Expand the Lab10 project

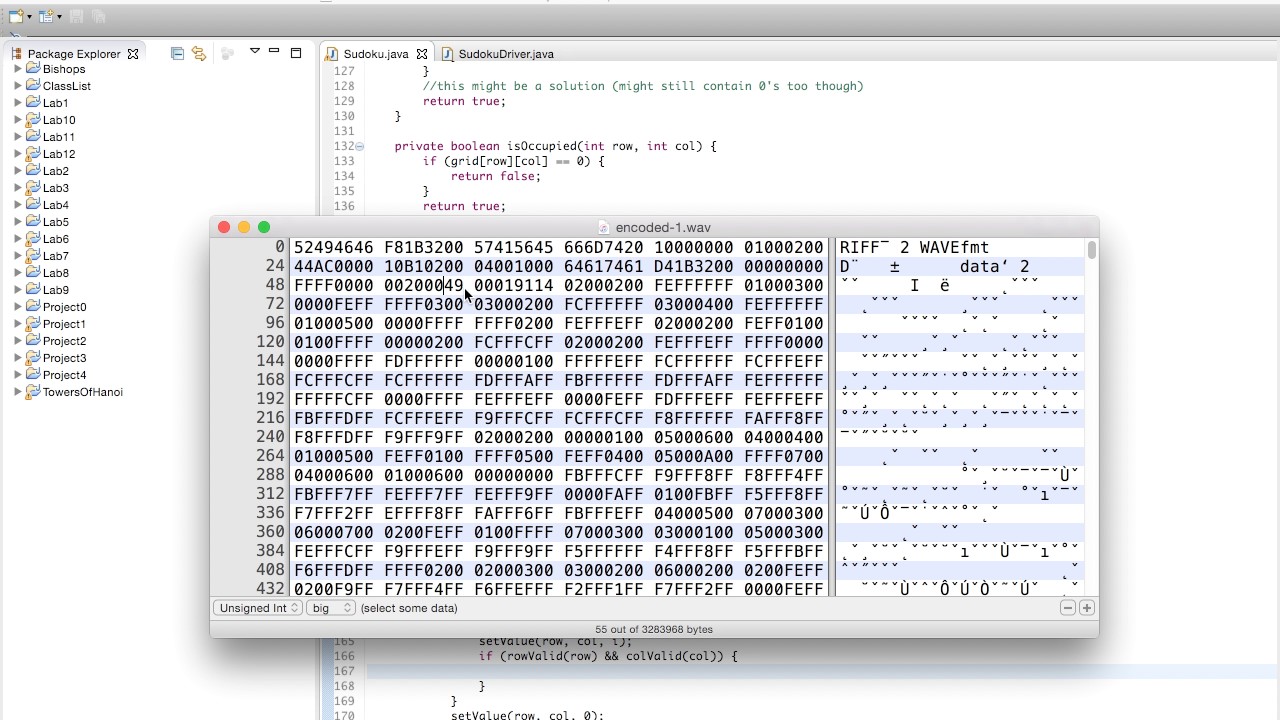(18, 120)
